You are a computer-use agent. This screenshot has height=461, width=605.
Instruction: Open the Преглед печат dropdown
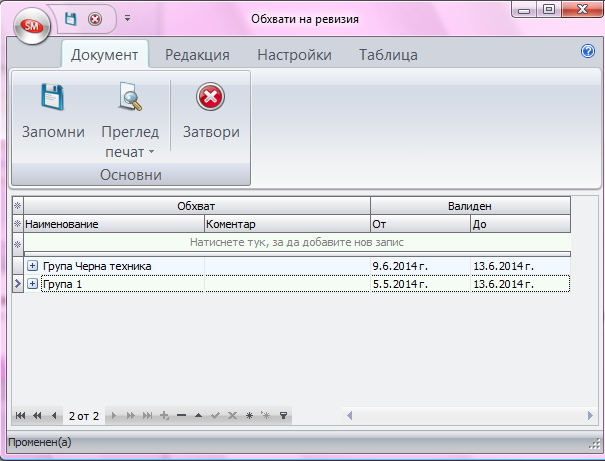point(130,120)
